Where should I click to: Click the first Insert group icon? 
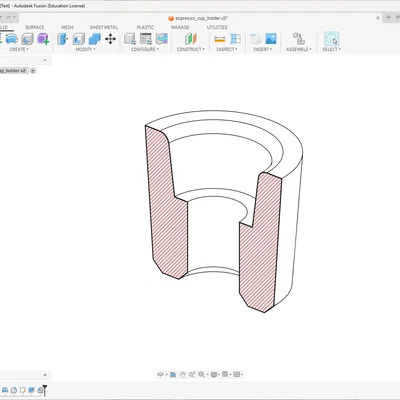(x=255, y=39)
